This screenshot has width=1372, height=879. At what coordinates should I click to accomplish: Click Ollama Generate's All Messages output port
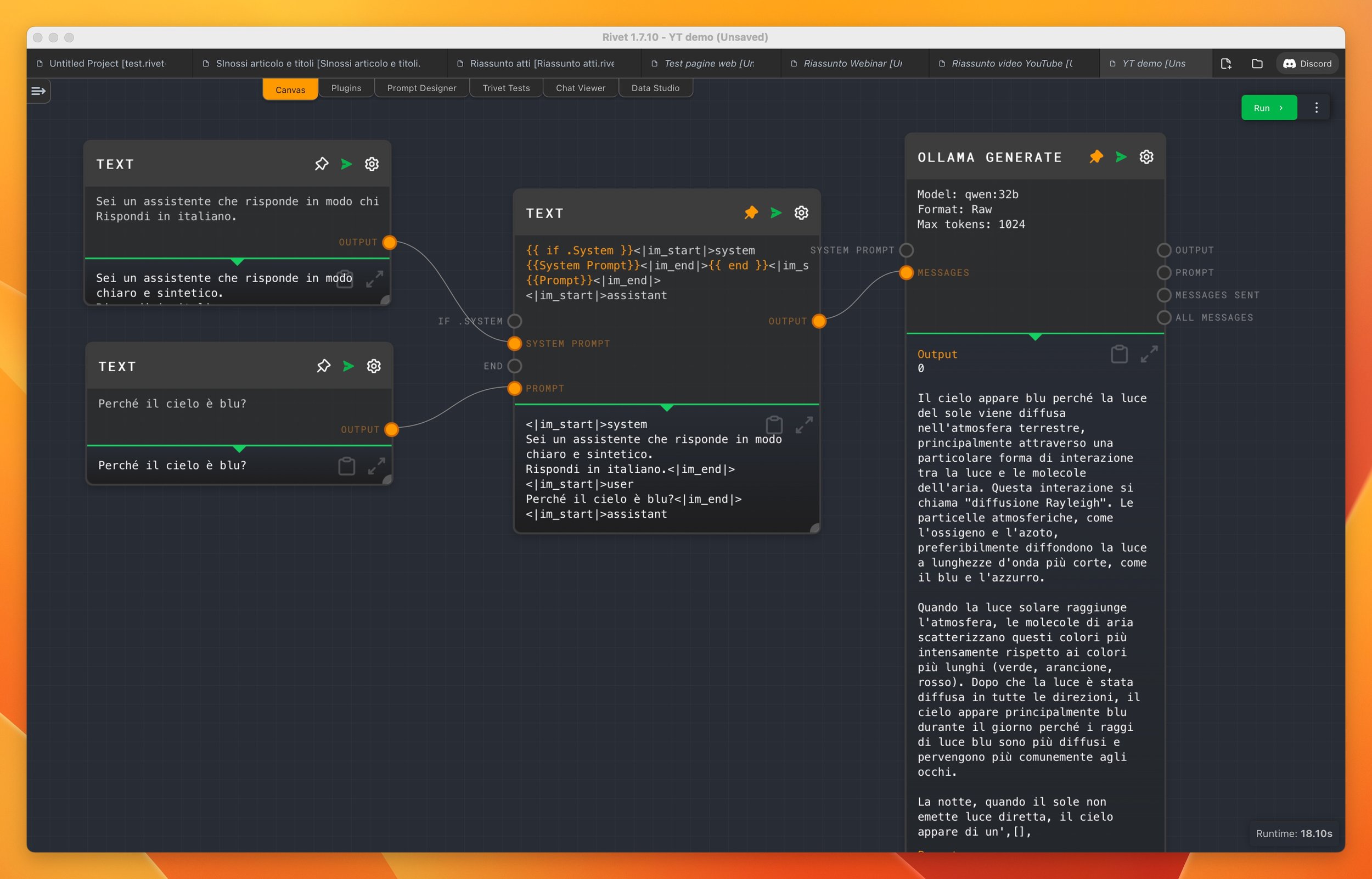[x=1165, y=317]
